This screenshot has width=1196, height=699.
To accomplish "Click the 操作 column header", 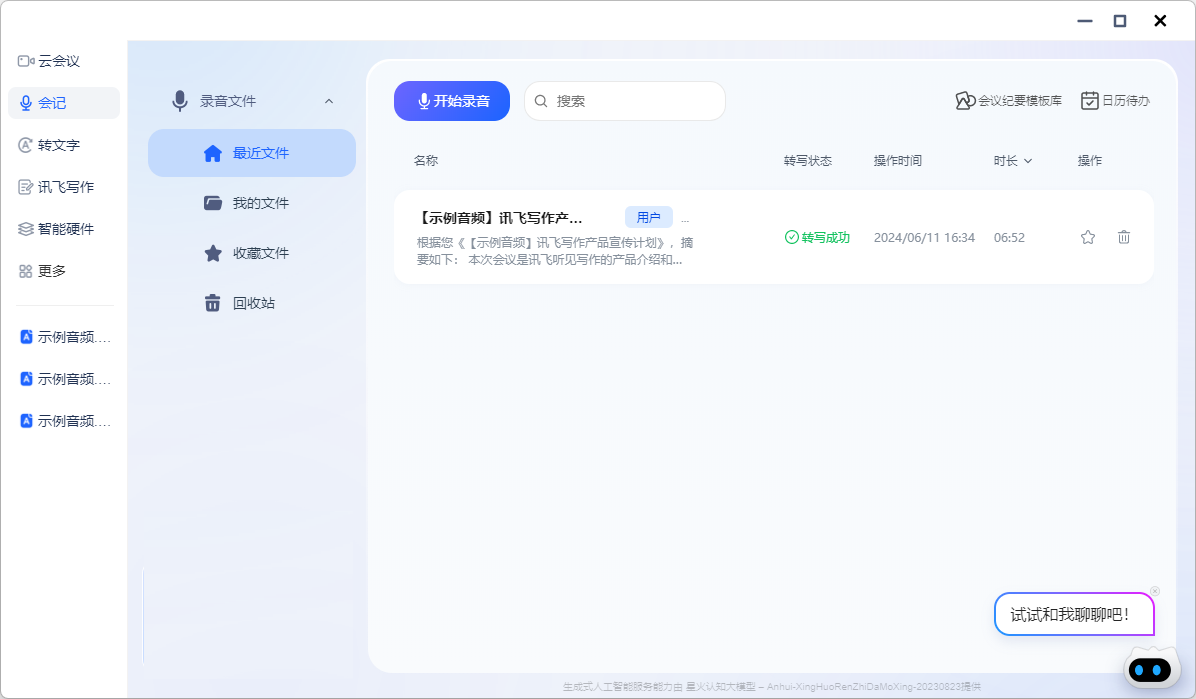I will 1090,160.
